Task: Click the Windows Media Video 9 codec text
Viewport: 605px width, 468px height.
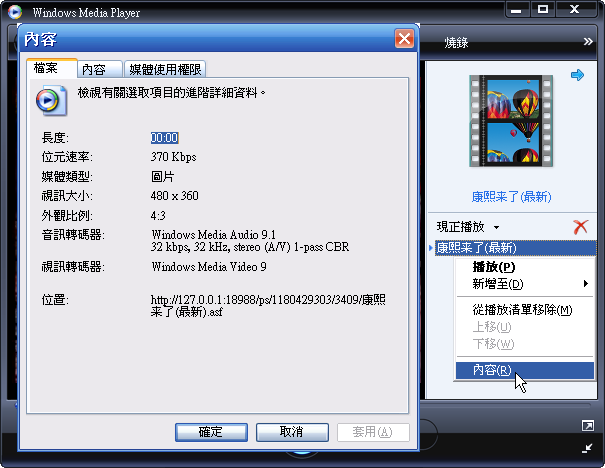Action: click(209, 267)
